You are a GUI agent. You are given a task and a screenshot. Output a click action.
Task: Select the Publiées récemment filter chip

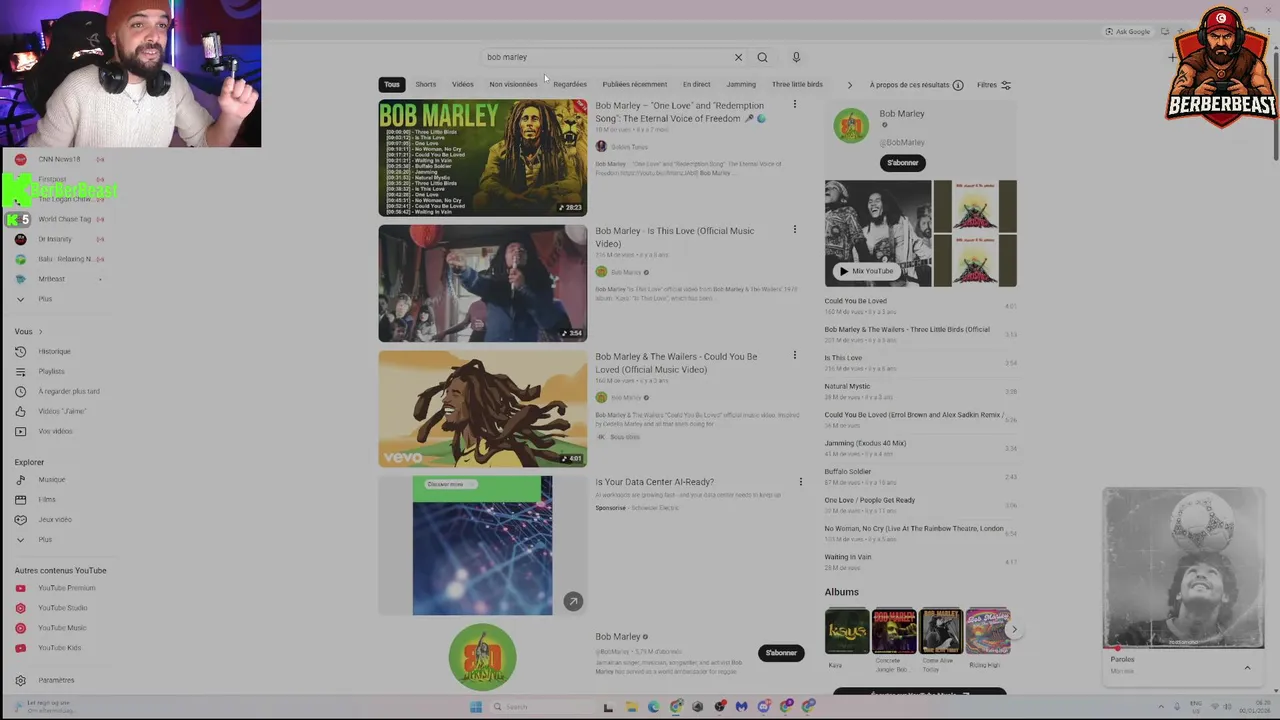(634, 84)
